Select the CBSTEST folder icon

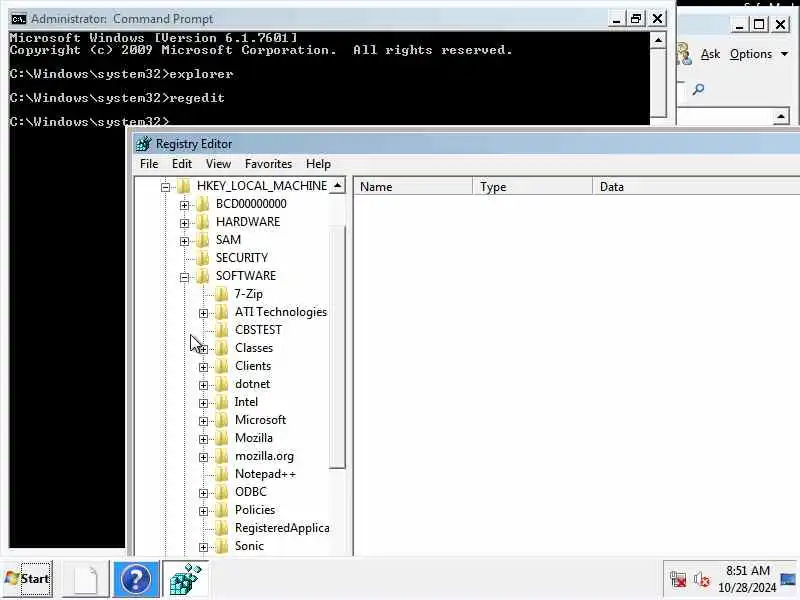221,330
